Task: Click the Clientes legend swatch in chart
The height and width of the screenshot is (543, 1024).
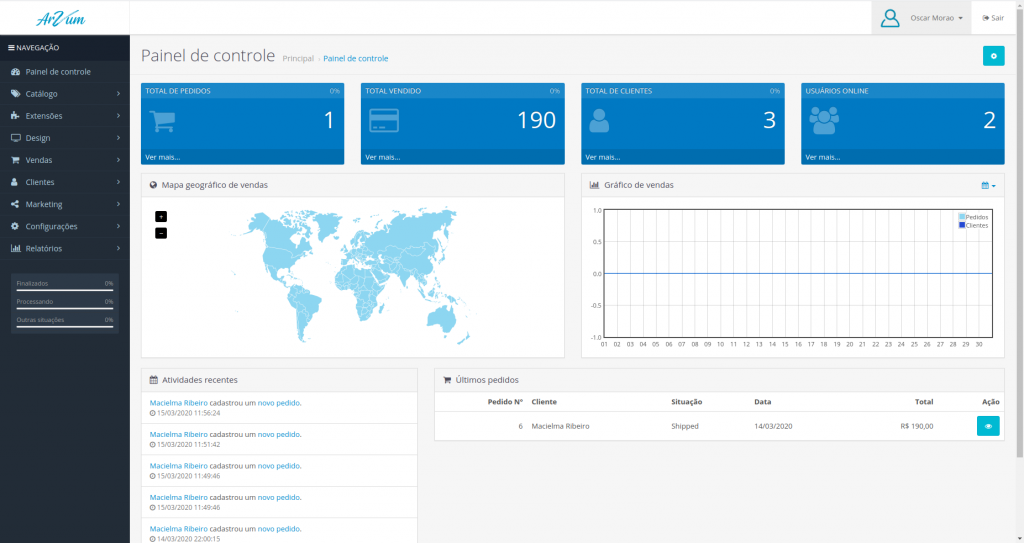Action: (962, 225)
